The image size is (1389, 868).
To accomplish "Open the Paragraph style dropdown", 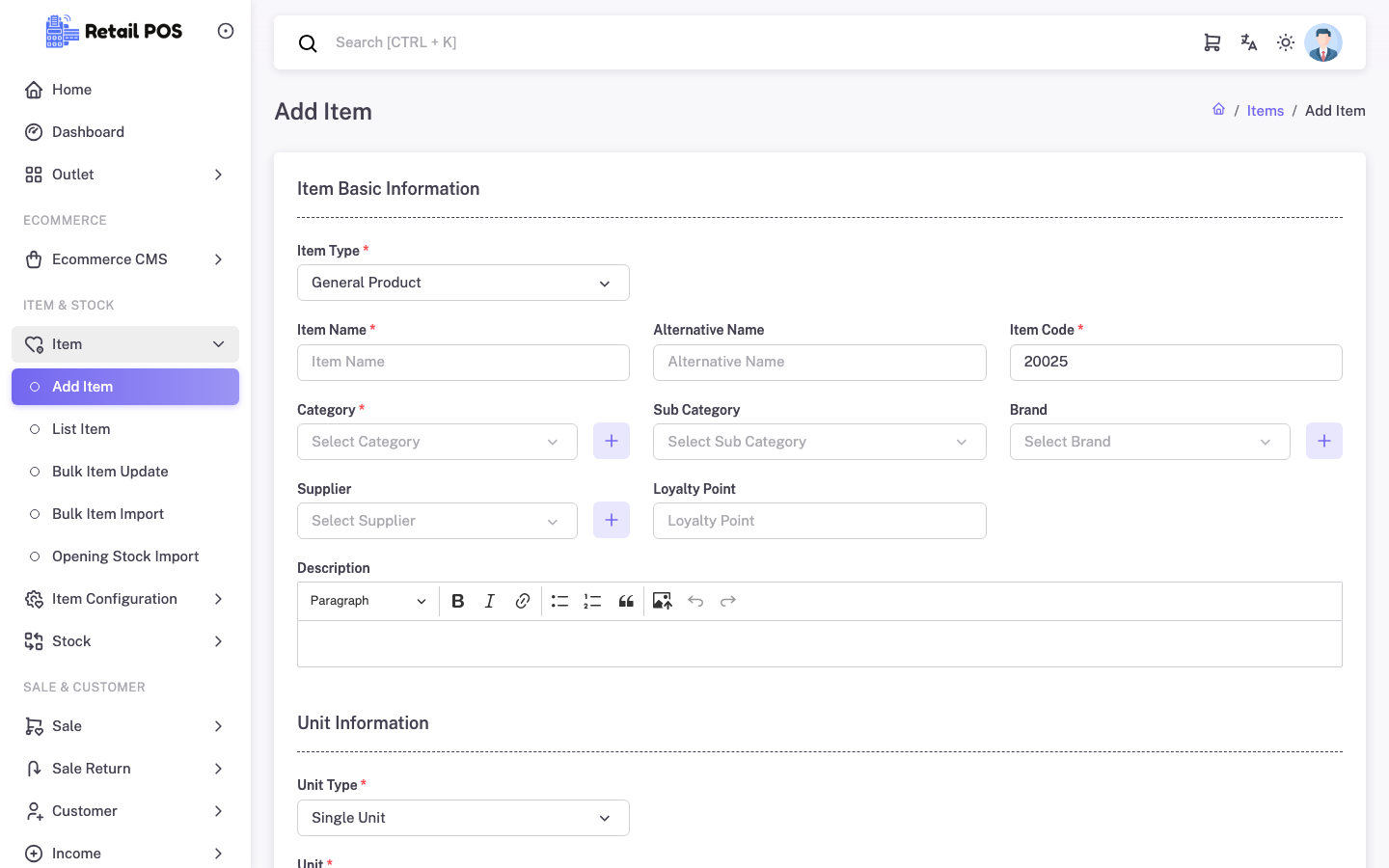I will [x=368, y=601].
